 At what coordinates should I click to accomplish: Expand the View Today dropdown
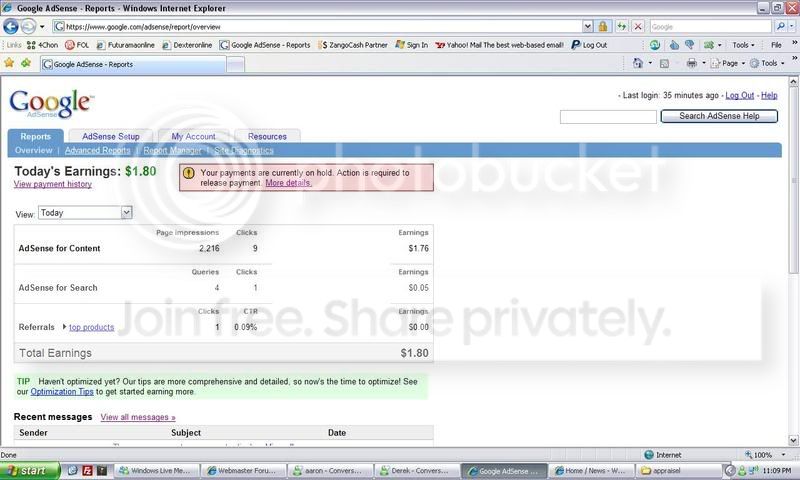coord(127,212)
